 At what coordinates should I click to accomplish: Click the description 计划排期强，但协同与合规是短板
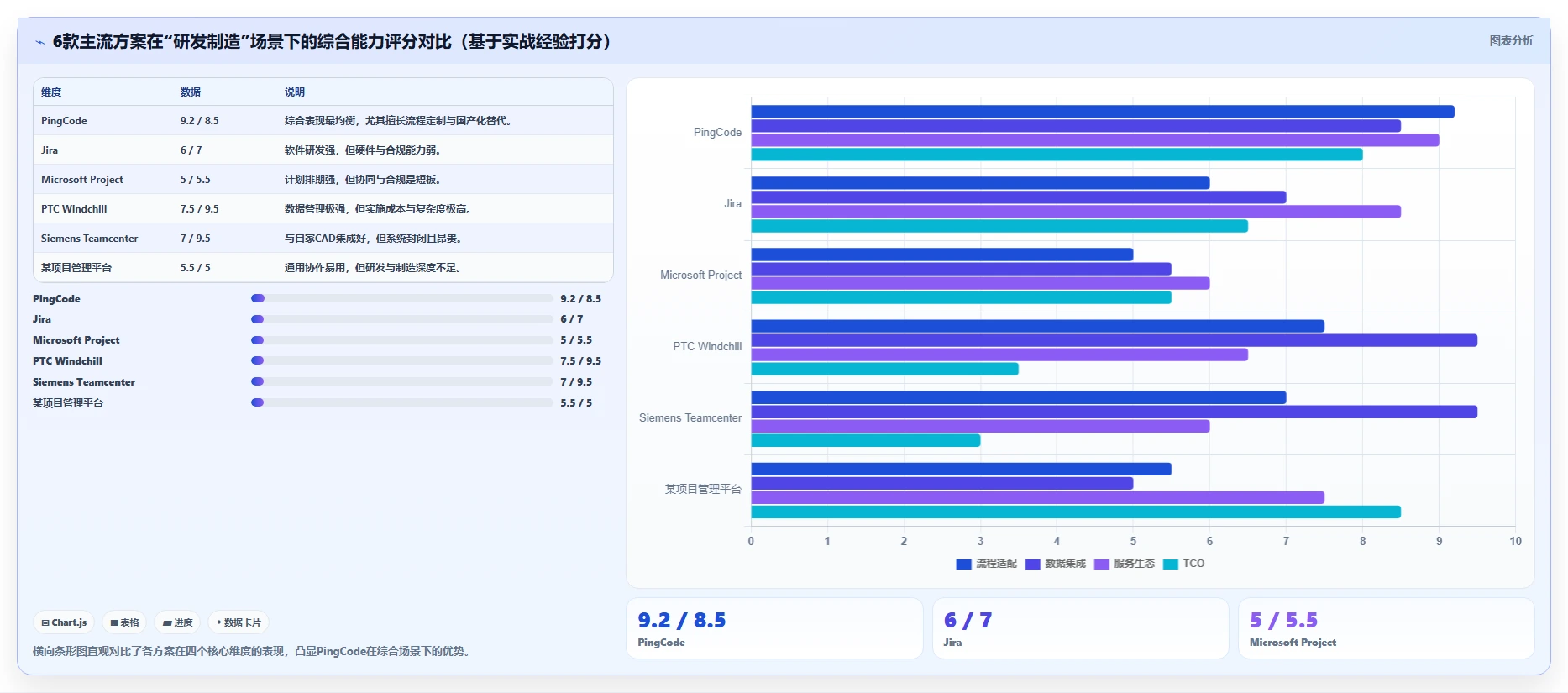(x=363, y=180)
